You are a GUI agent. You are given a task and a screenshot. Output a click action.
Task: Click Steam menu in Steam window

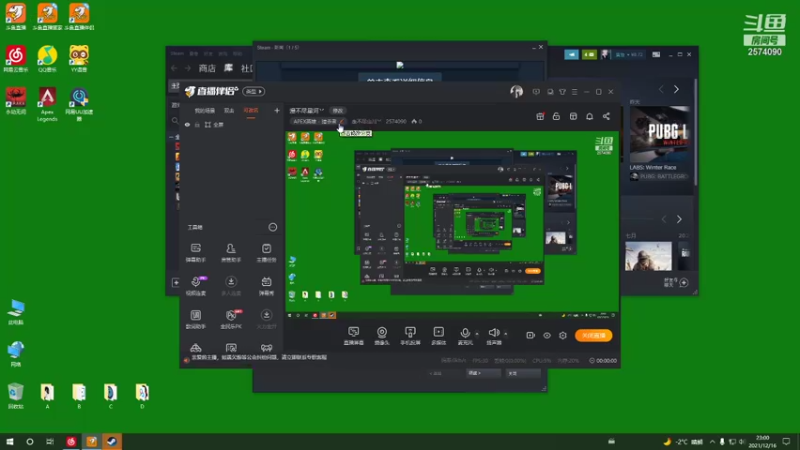177,53
